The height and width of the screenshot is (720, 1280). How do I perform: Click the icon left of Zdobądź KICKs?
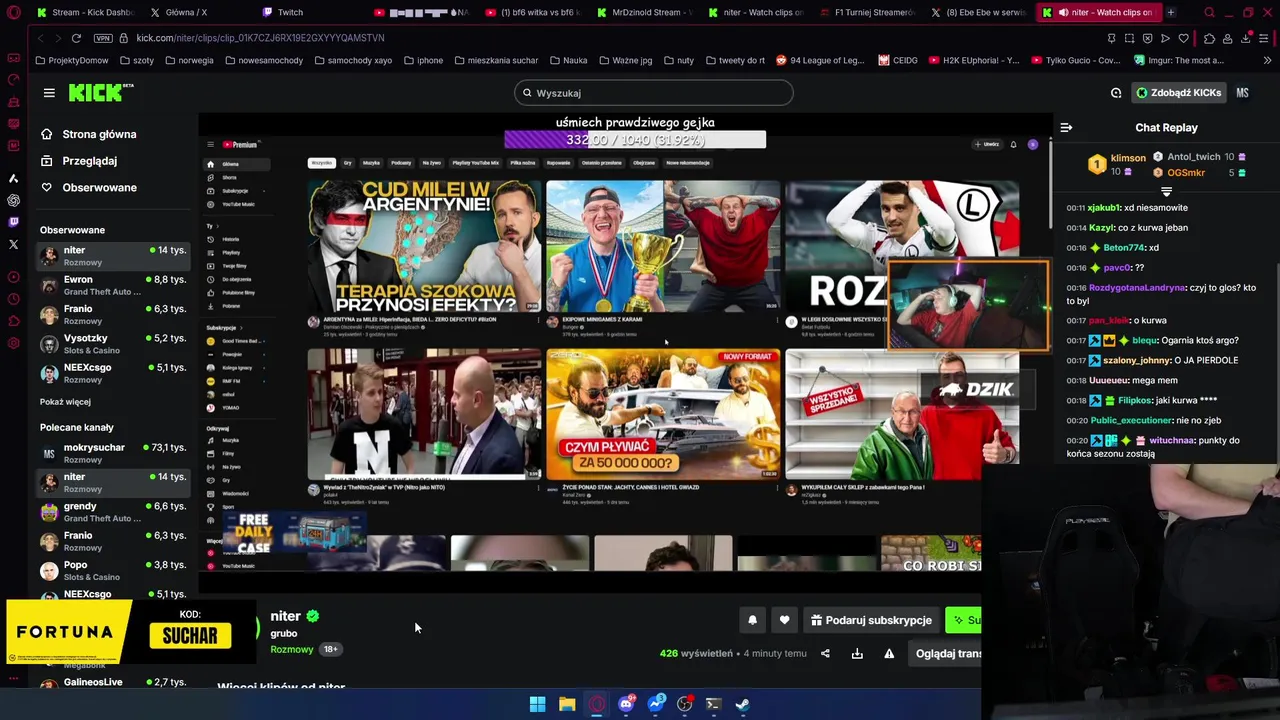[1116, 93]
